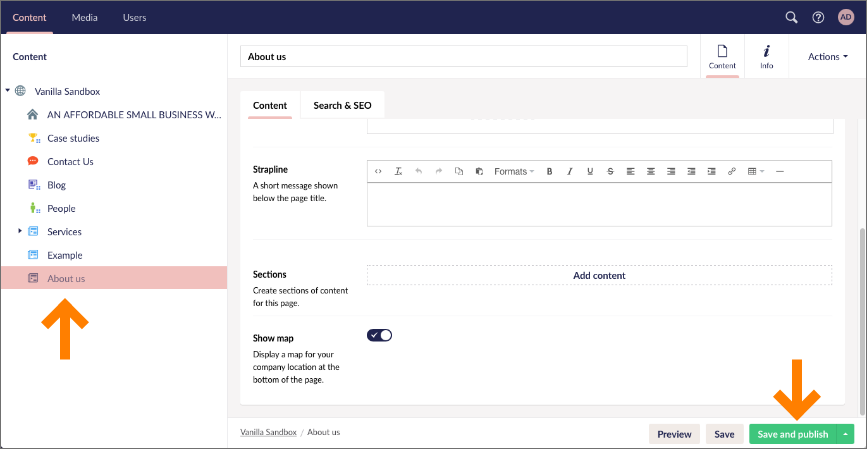Click Add content in Sections
This screenshot has height=449, width=867.
pos(599,275)
